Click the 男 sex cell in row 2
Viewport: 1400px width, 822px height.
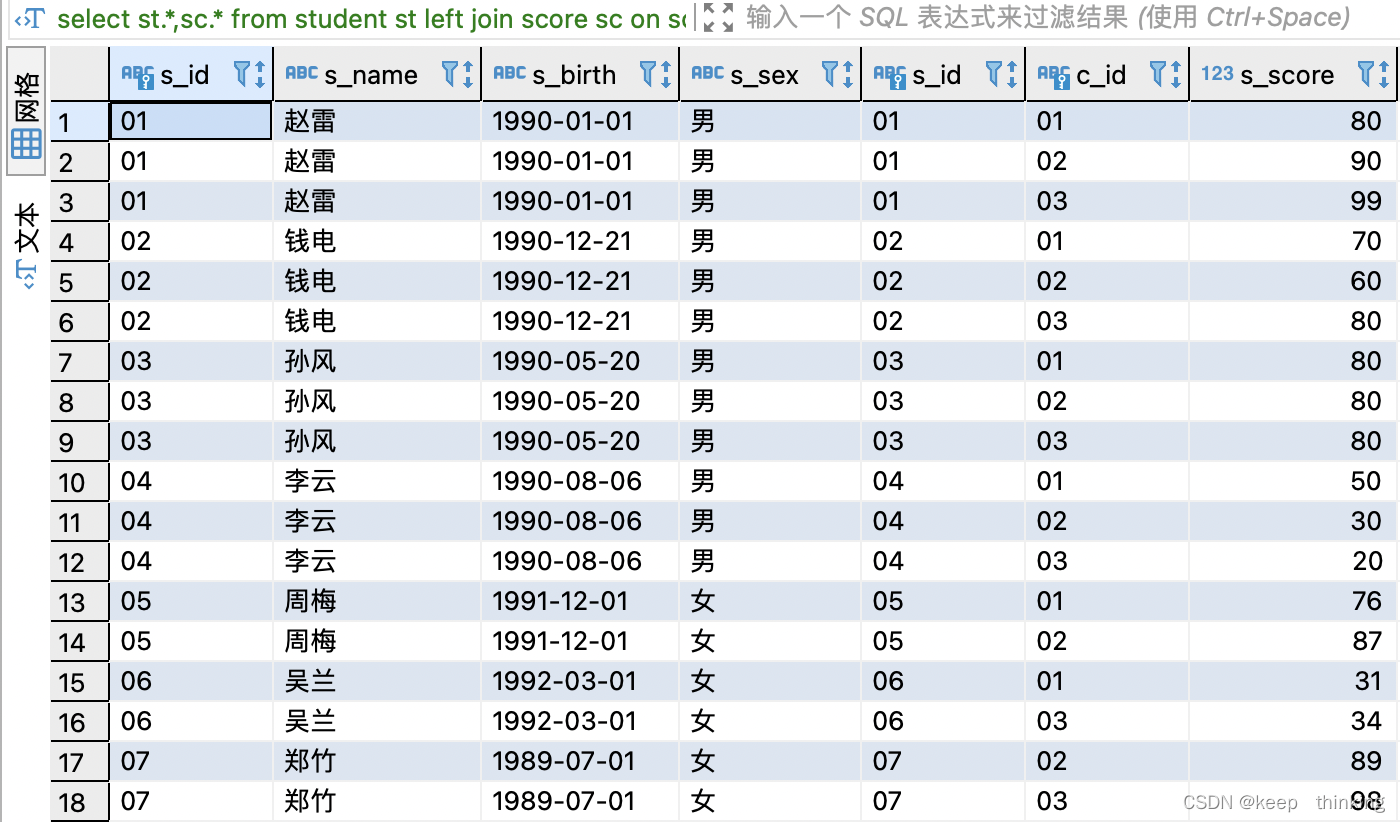[770, 161]
